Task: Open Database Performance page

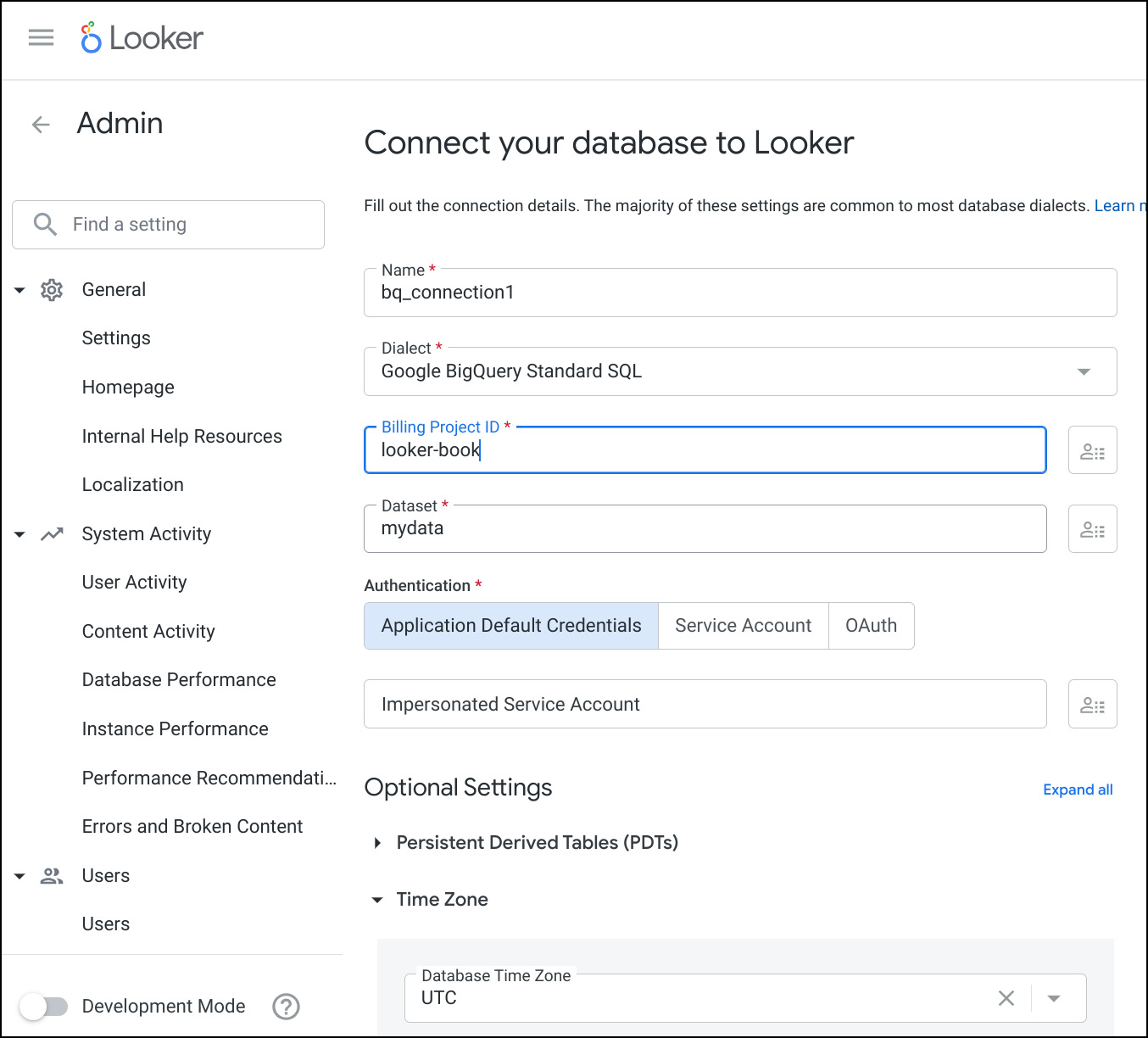Action: pyautogui.click(x=179, y=680)
